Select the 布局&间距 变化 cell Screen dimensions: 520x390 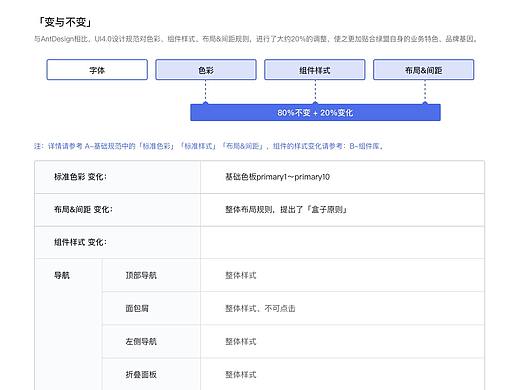point(117,210)
